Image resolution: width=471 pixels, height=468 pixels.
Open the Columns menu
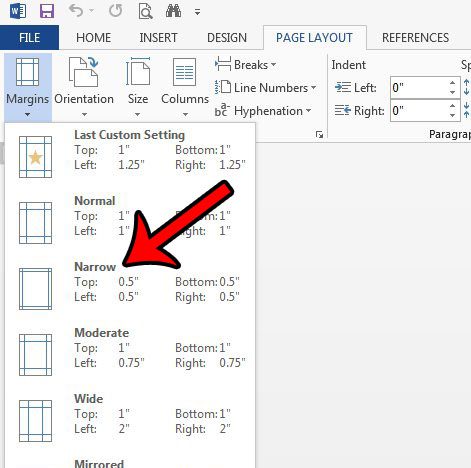185,87
